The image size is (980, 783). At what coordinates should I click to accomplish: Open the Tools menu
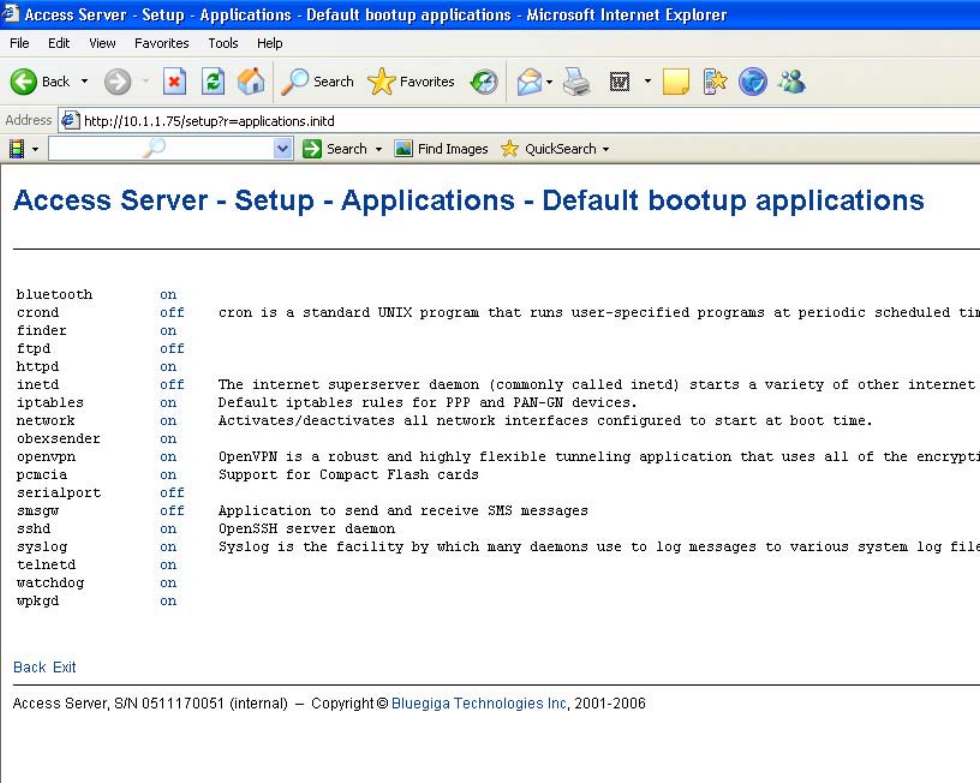point(223,43)
